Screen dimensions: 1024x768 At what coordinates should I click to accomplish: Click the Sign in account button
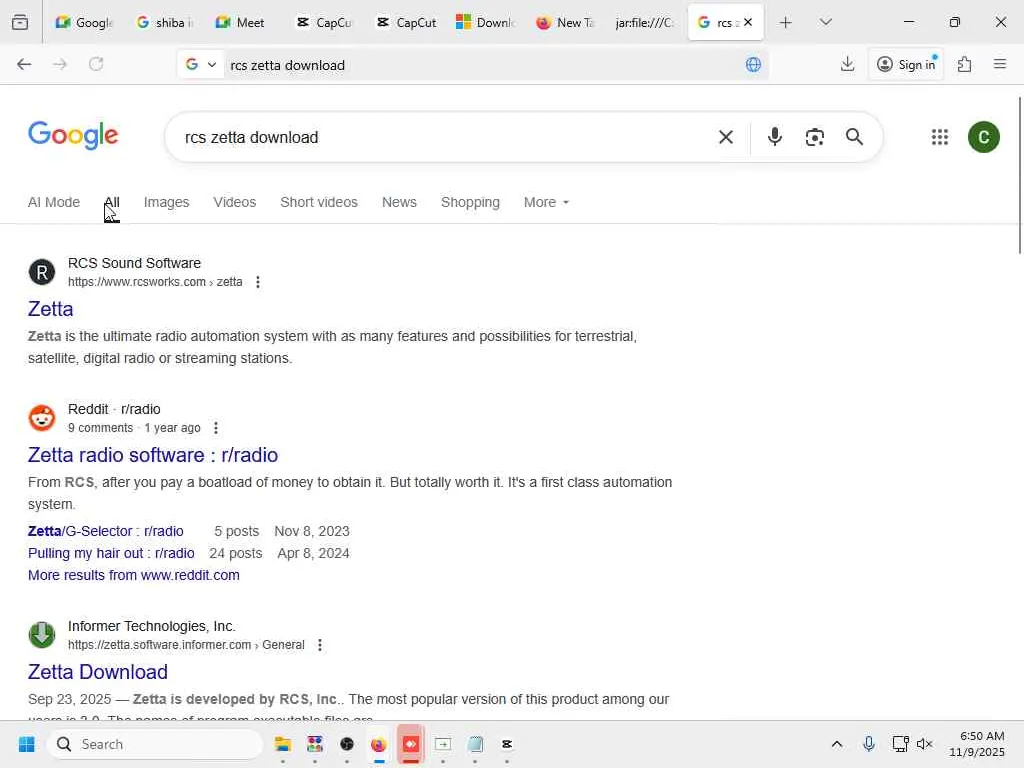(906, 64)
